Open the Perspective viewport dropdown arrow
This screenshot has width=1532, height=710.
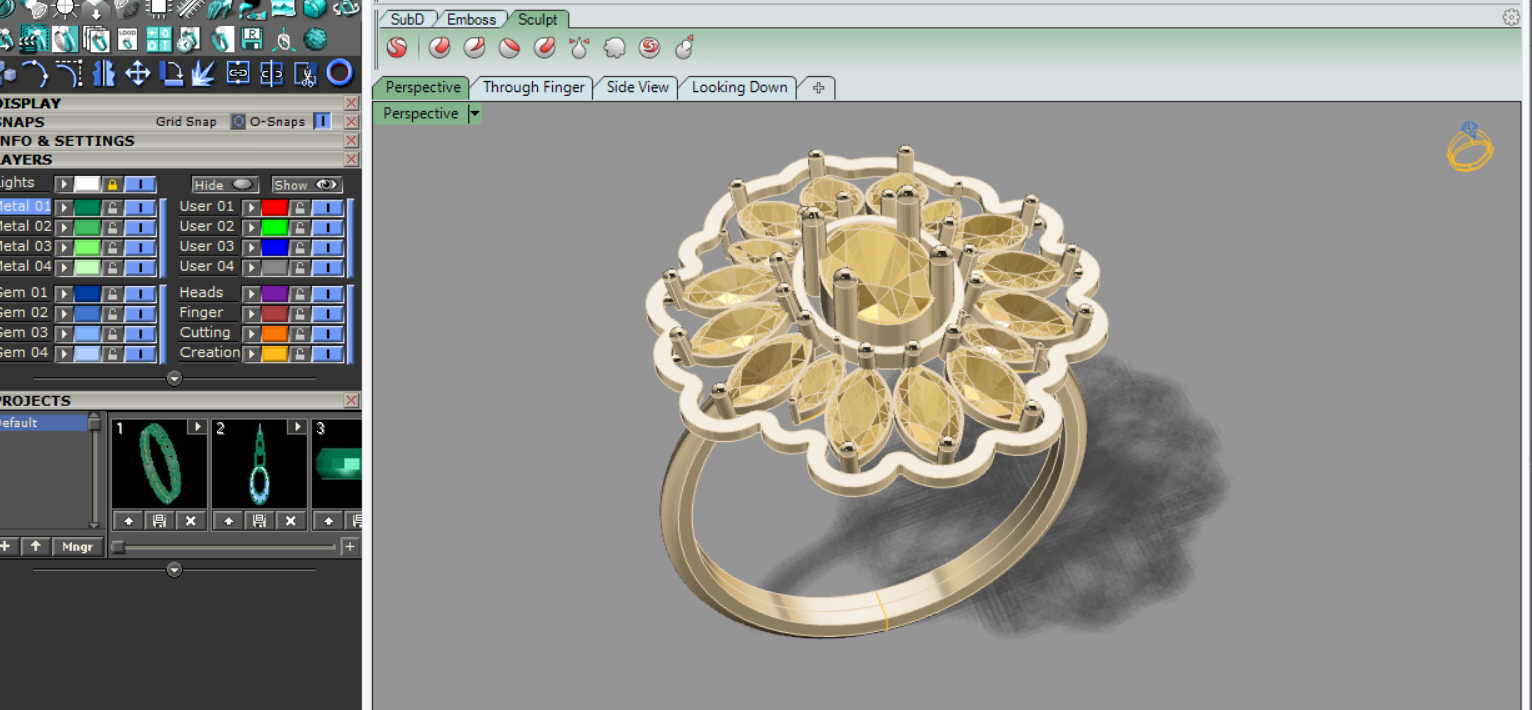(475, 114)
